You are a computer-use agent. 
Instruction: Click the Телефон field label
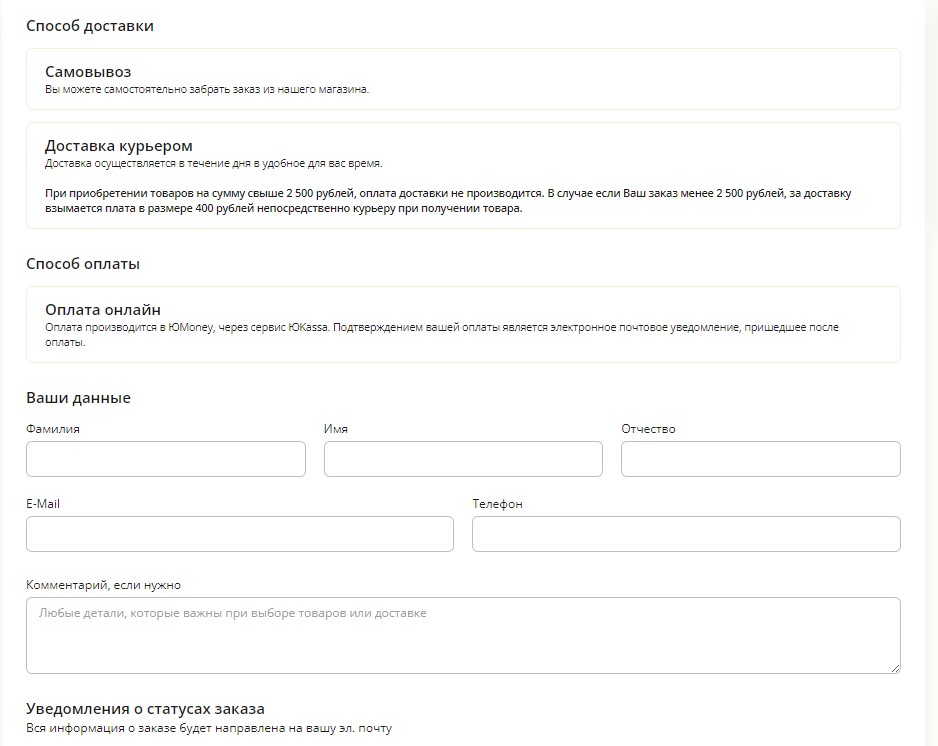click(x=497, y=504)
